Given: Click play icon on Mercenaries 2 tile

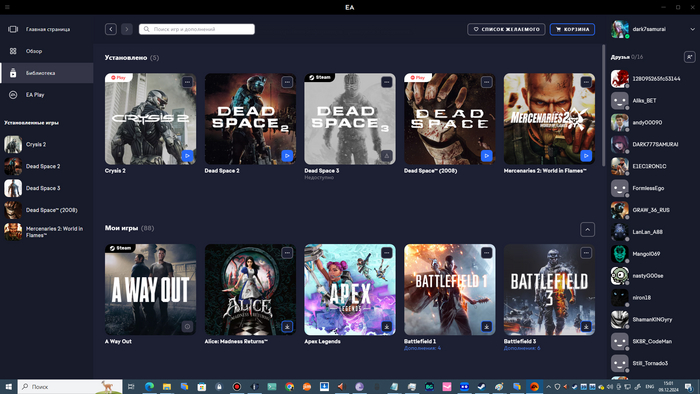Looking at the screenshot, I should [x=586, y=156].
